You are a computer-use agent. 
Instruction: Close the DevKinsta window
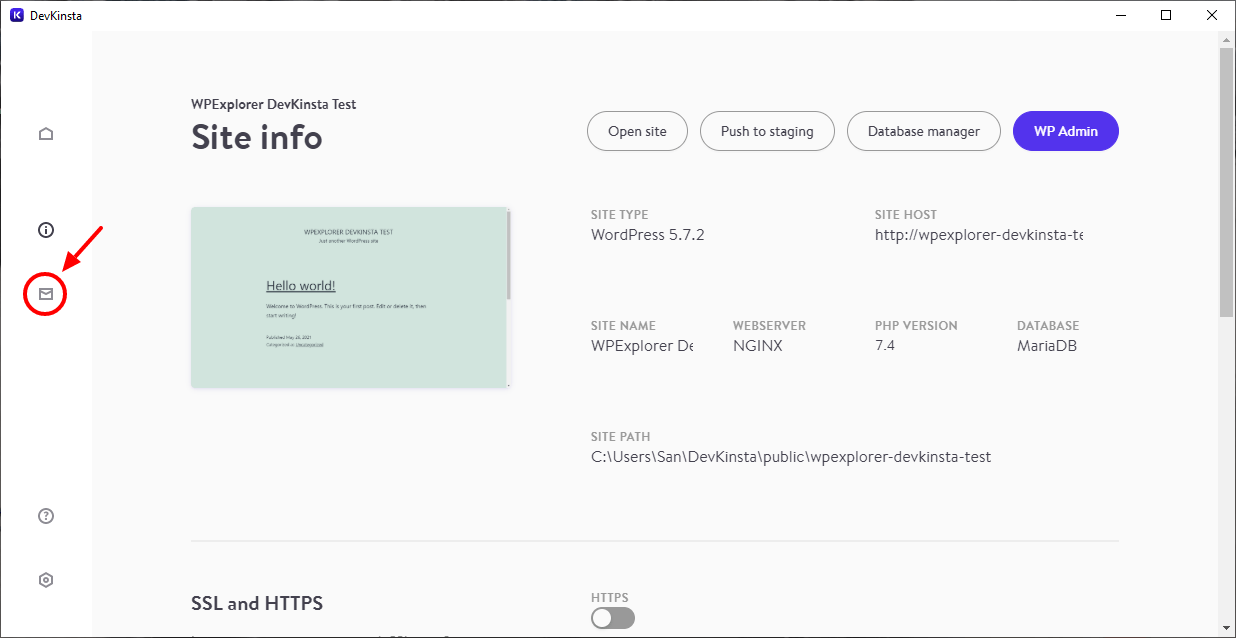coord(1212,15)
